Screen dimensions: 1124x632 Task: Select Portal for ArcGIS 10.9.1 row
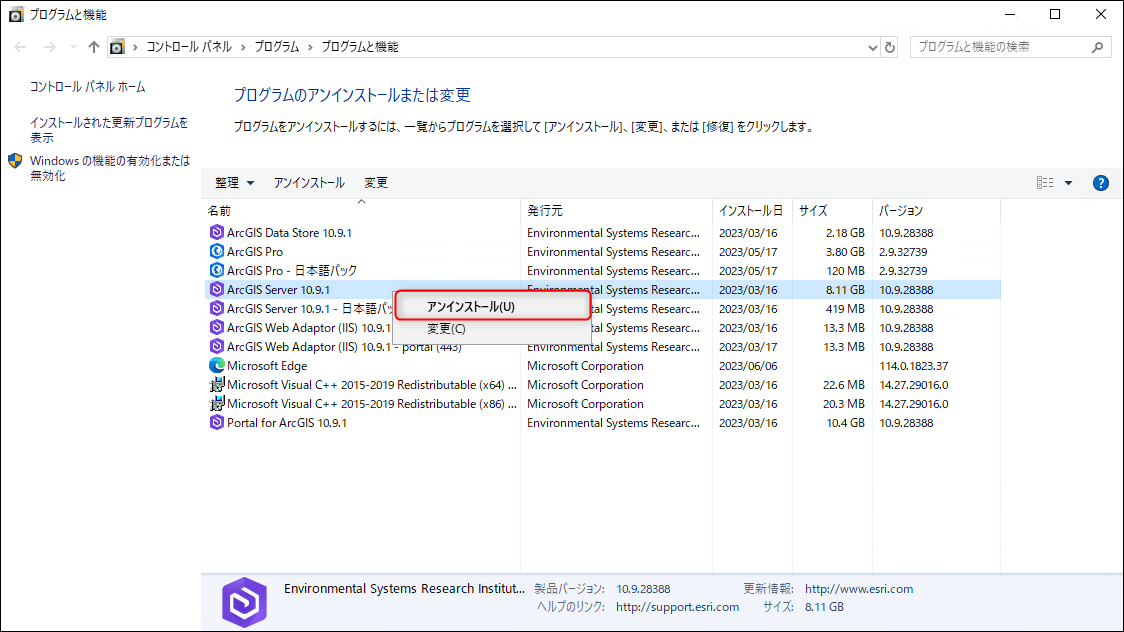pyautogui.click(x=601, y=423)
